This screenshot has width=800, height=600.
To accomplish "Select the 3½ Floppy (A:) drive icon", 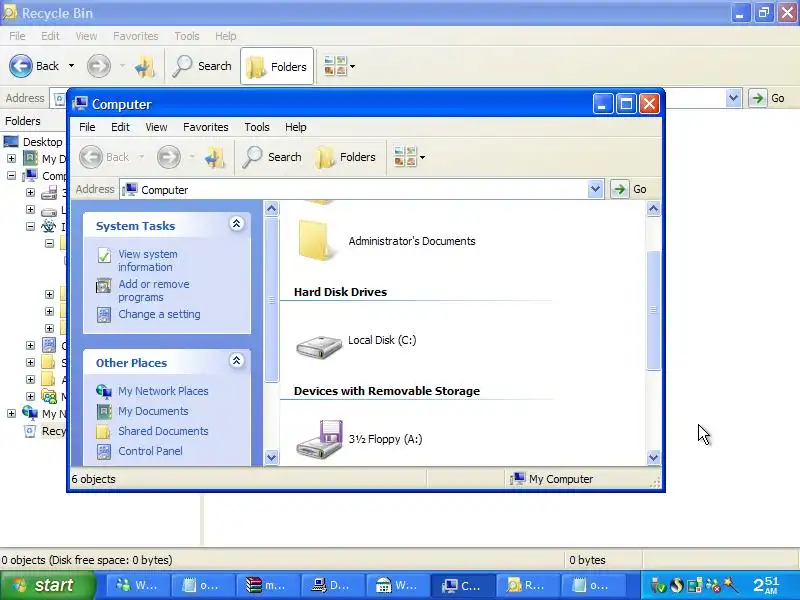I will pos(319,439).
